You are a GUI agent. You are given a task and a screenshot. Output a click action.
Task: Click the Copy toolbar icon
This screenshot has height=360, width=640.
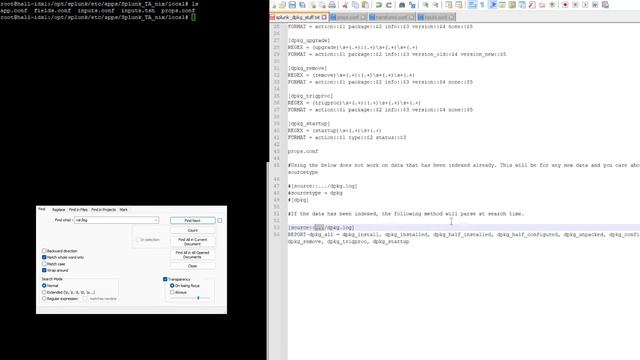click(x=356, y=5)
